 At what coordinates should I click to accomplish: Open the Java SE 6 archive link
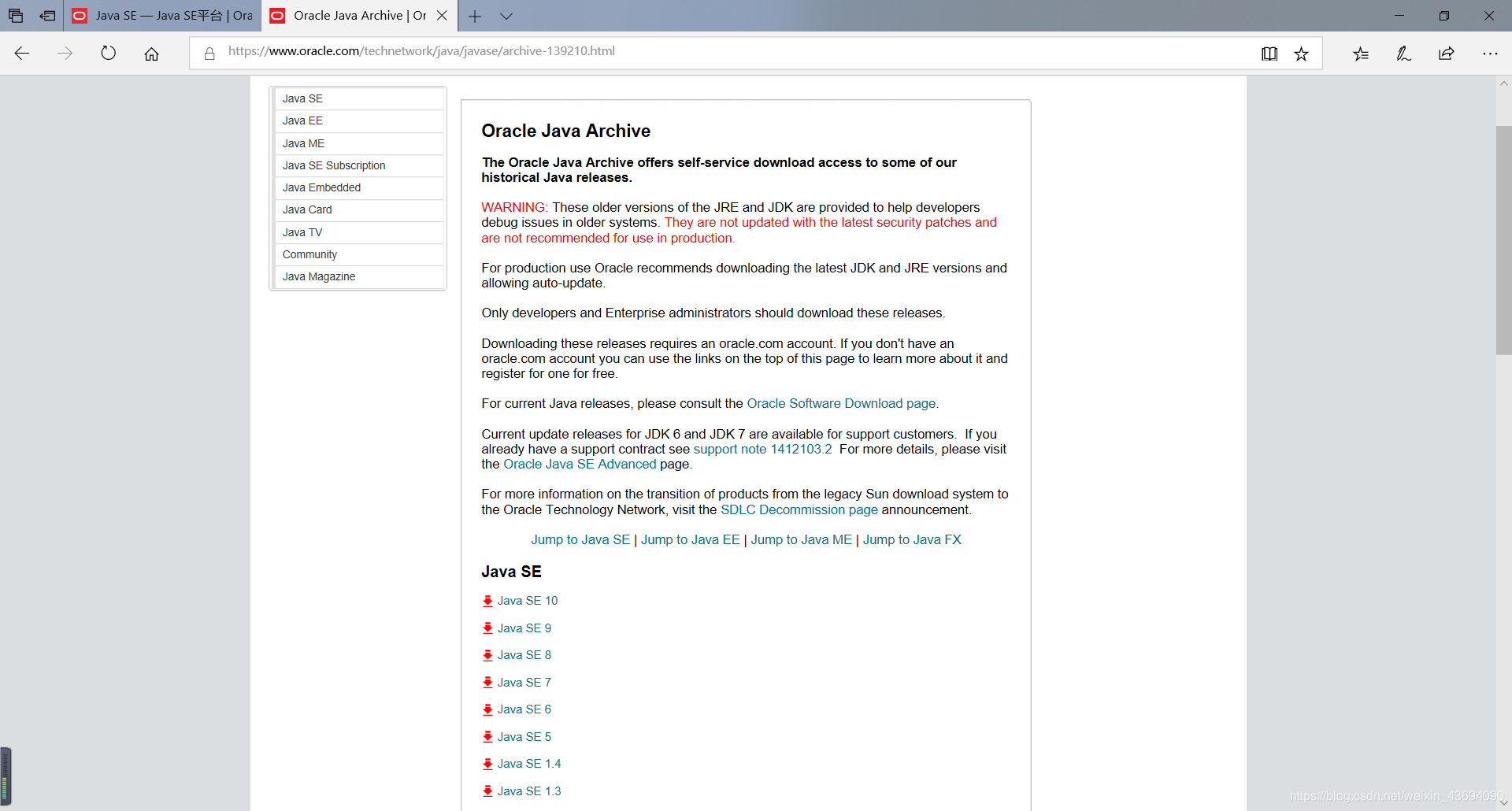click(x=524, y=709)
